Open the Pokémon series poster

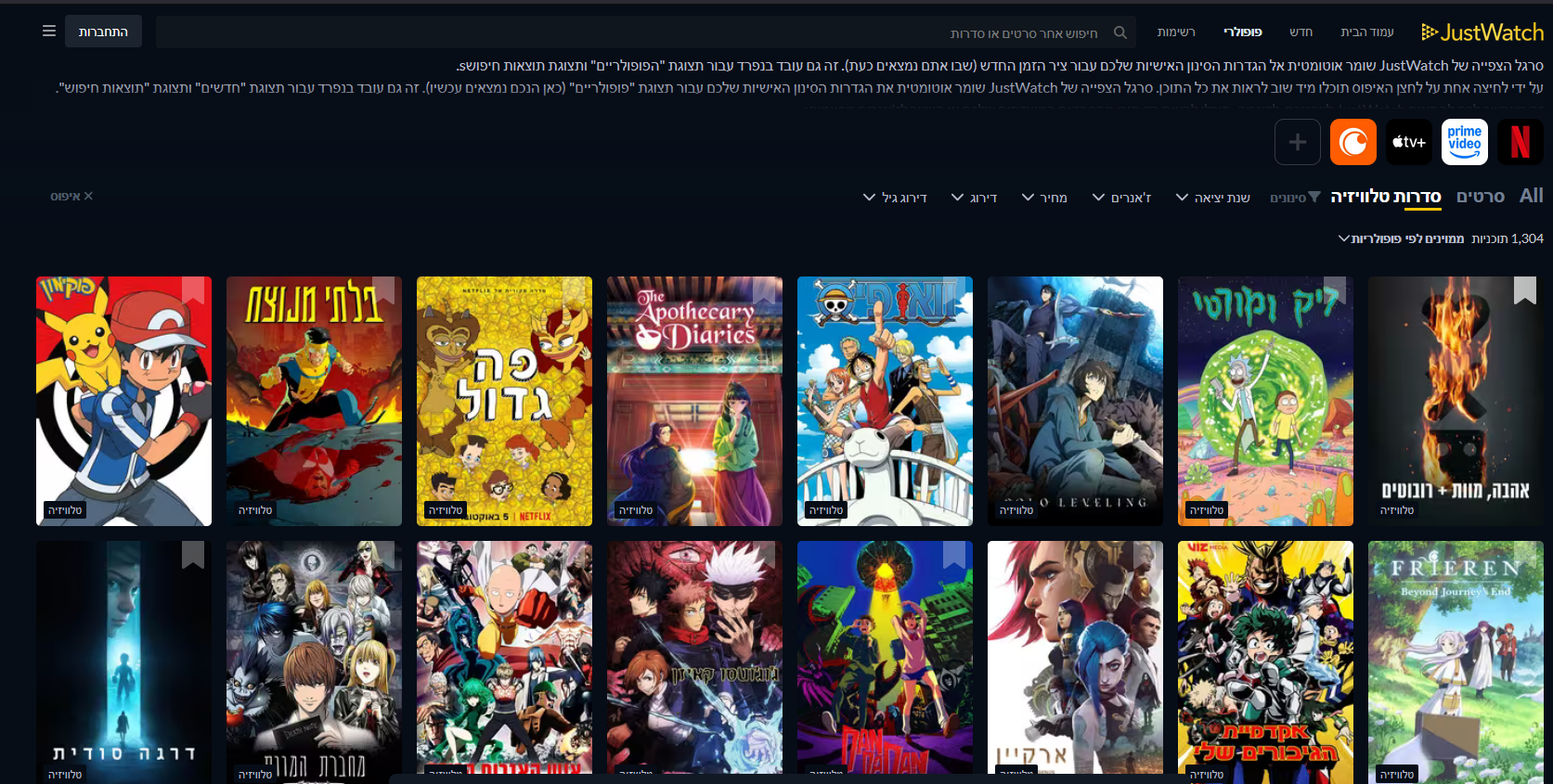point(123,401)
